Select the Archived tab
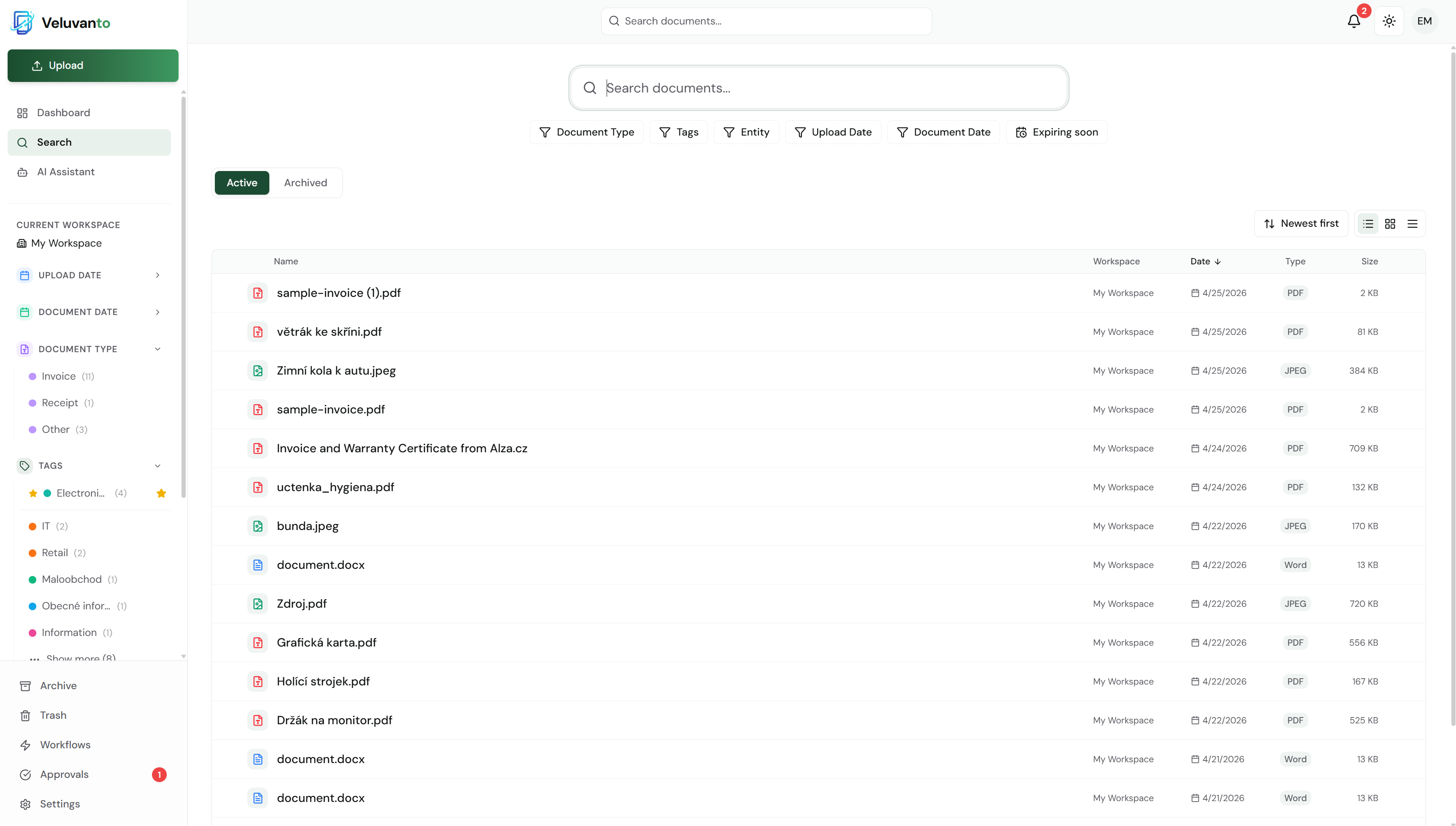1456x826 pixels. pyautogui.click(x=305, y=183)
